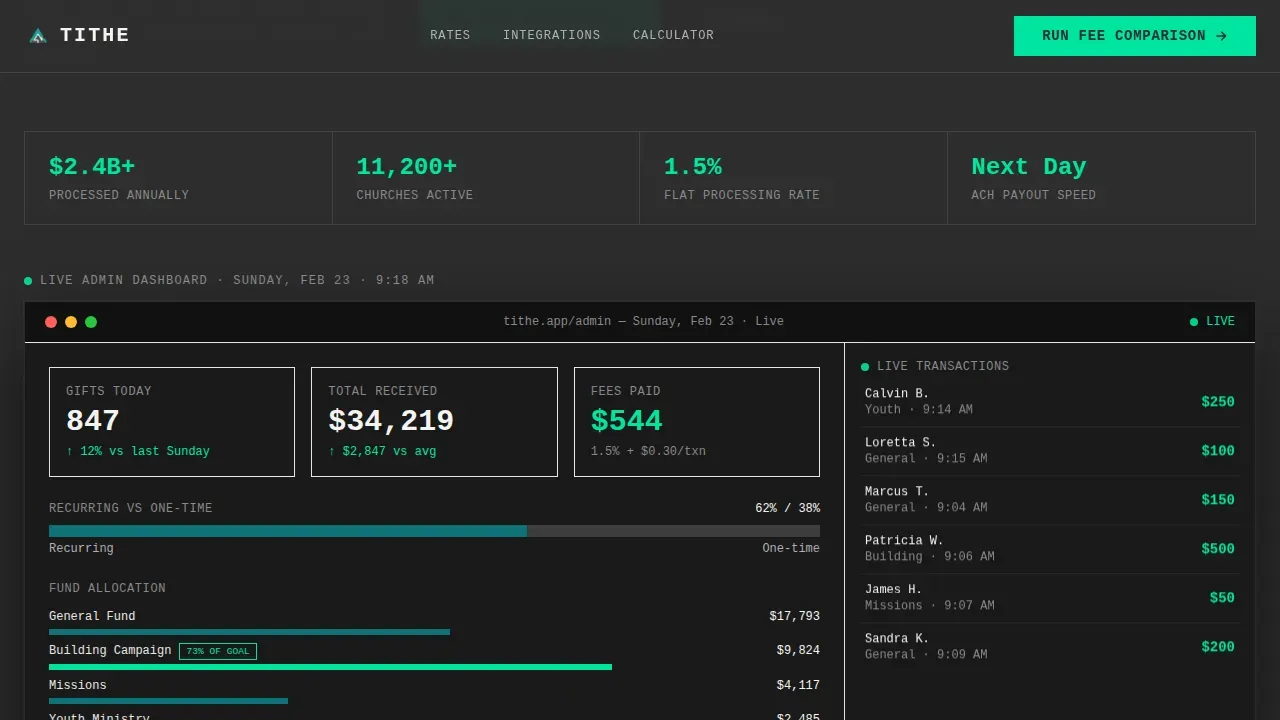Click the 12% vs last Sunday text

coord(138,452)
